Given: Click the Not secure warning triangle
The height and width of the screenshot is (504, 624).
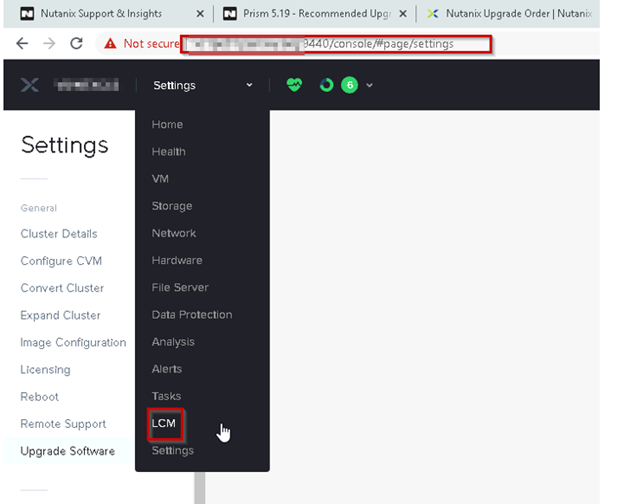Looking at the screenshot, I should [x=110, y=43].
